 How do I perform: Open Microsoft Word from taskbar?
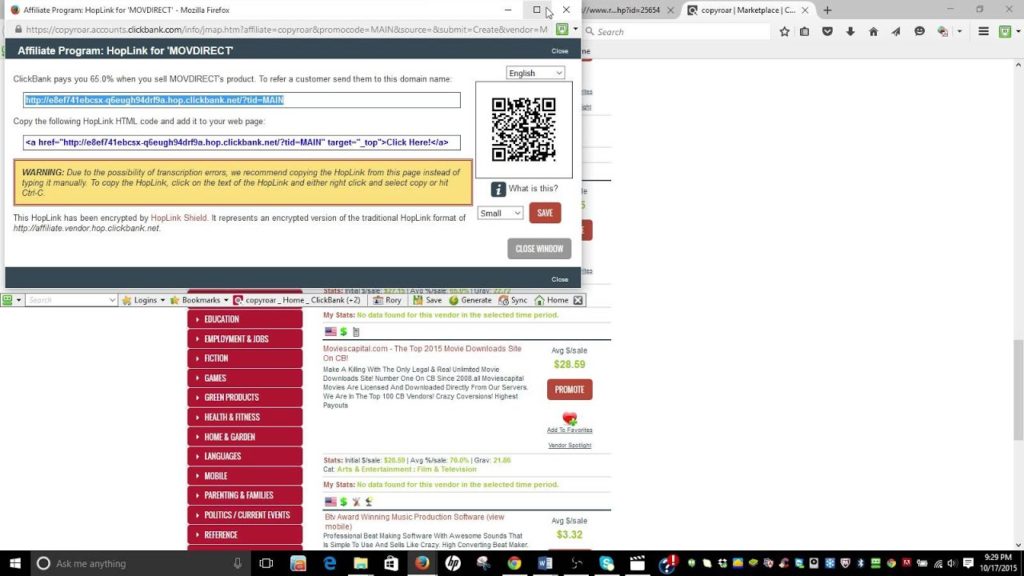545,563
